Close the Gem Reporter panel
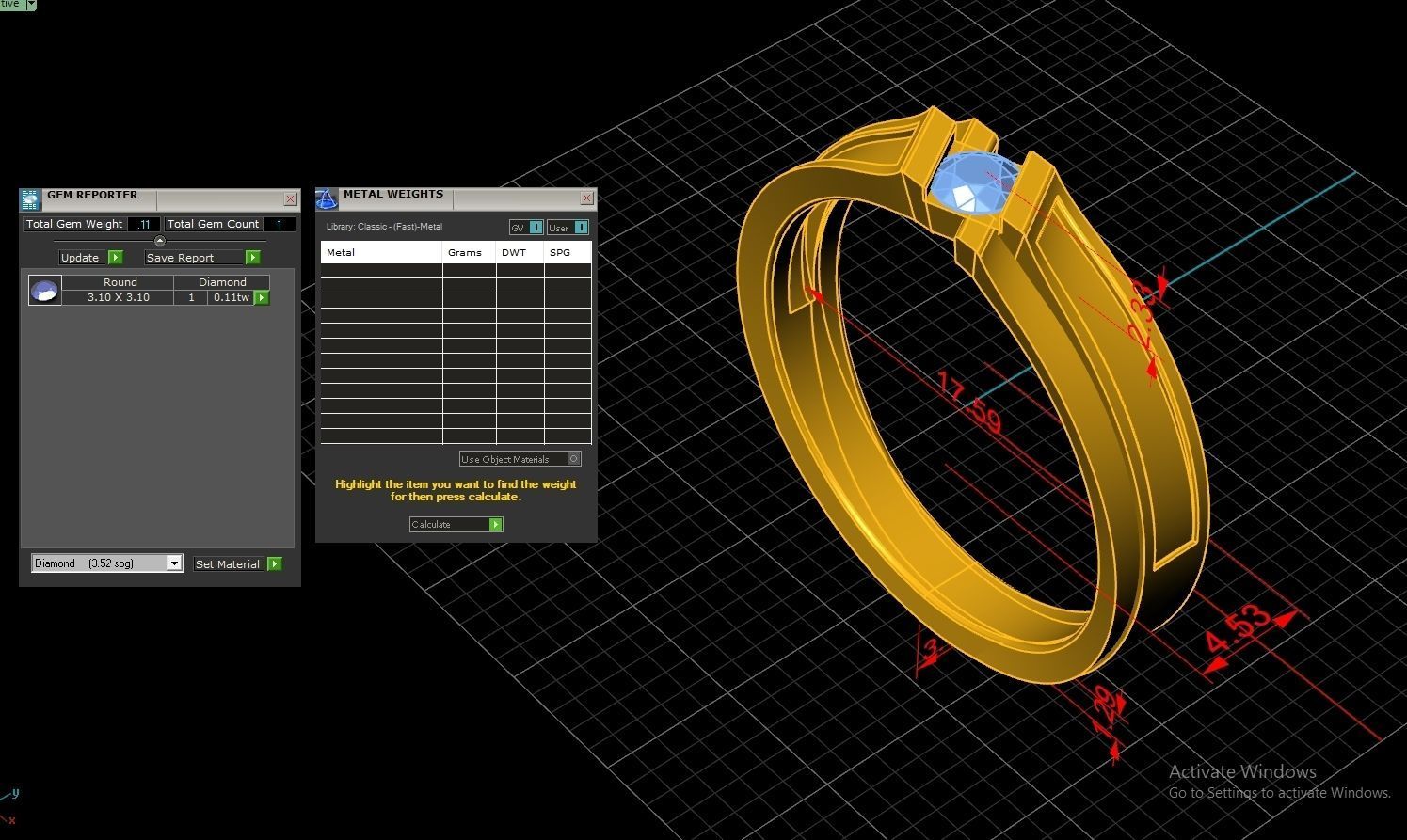This screenshot has height=840, width=1407. pos(290,198)
